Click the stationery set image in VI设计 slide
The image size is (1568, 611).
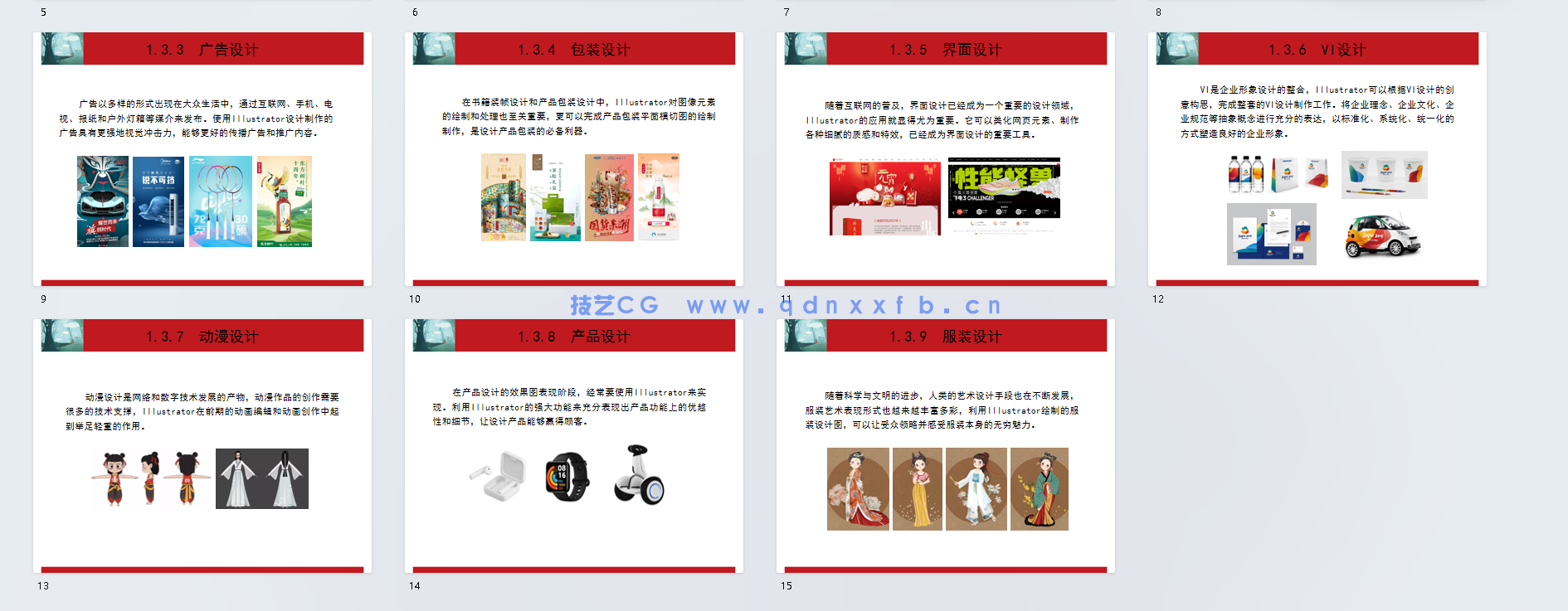(1272, 234)
